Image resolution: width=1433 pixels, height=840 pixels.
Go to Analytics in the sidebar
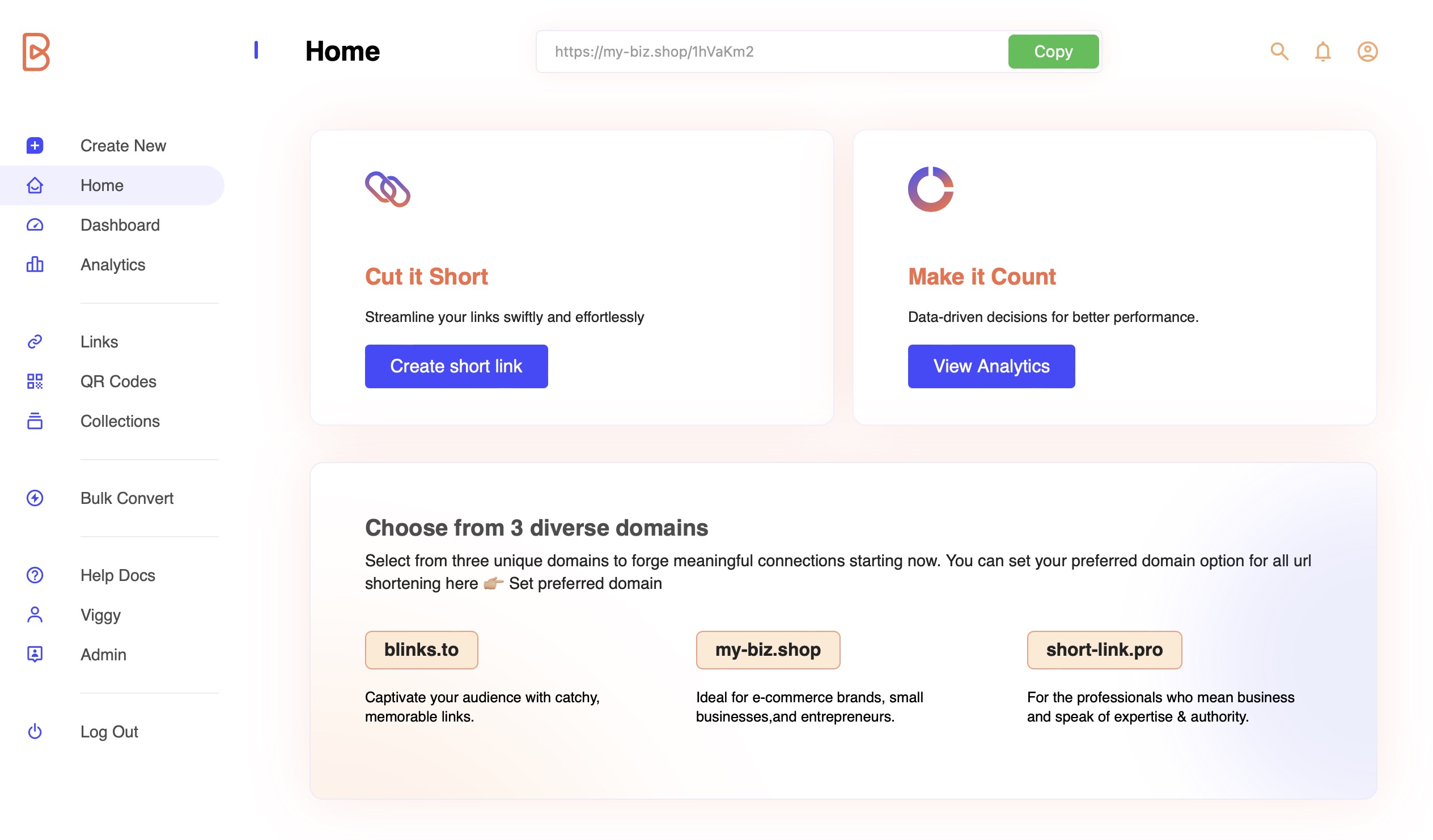[x=113, y=265]
